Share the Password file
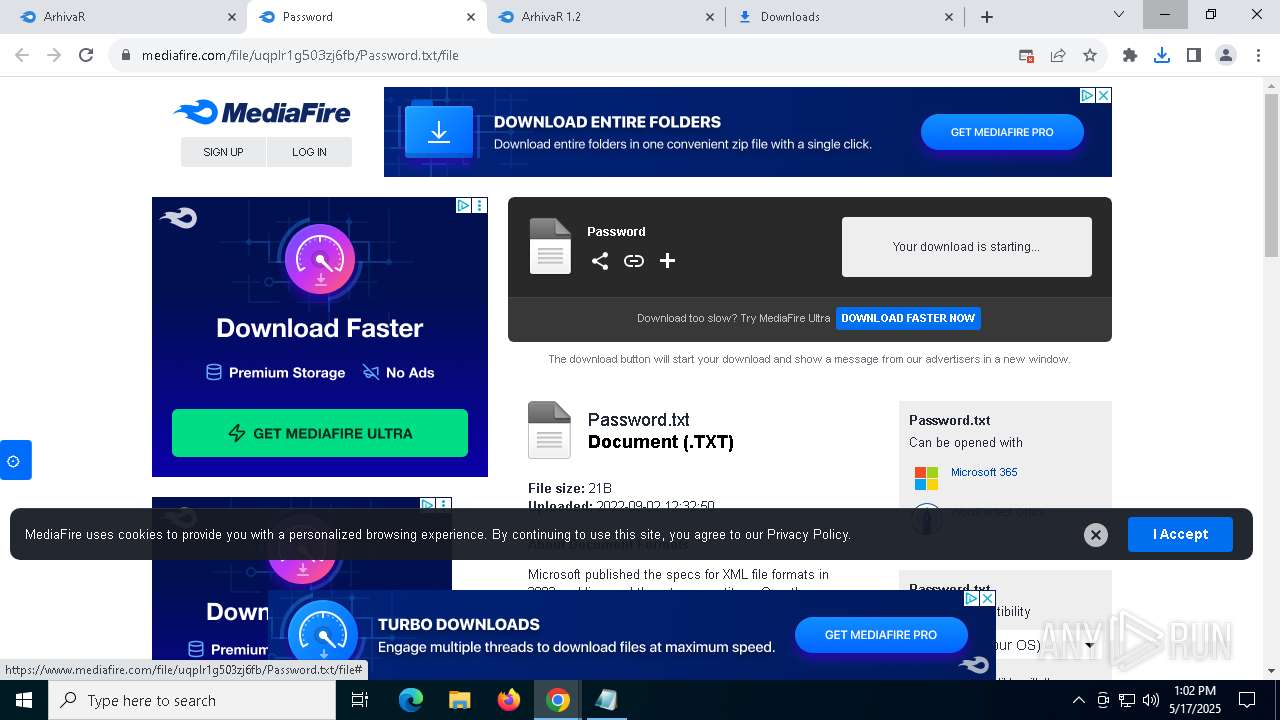Viewport: 1280px width, 720px height. pyautogui.click(x=600, y=261)
